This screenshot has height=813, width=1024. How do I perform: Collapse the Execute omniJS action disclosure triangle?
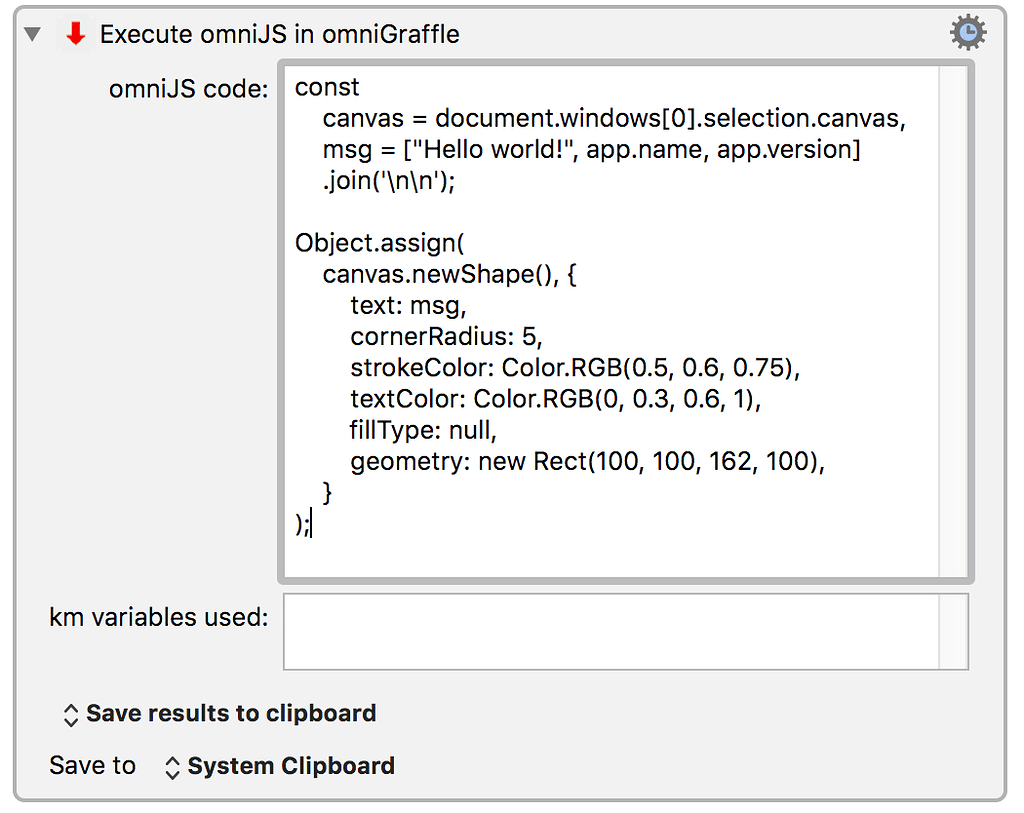[33, 32]
